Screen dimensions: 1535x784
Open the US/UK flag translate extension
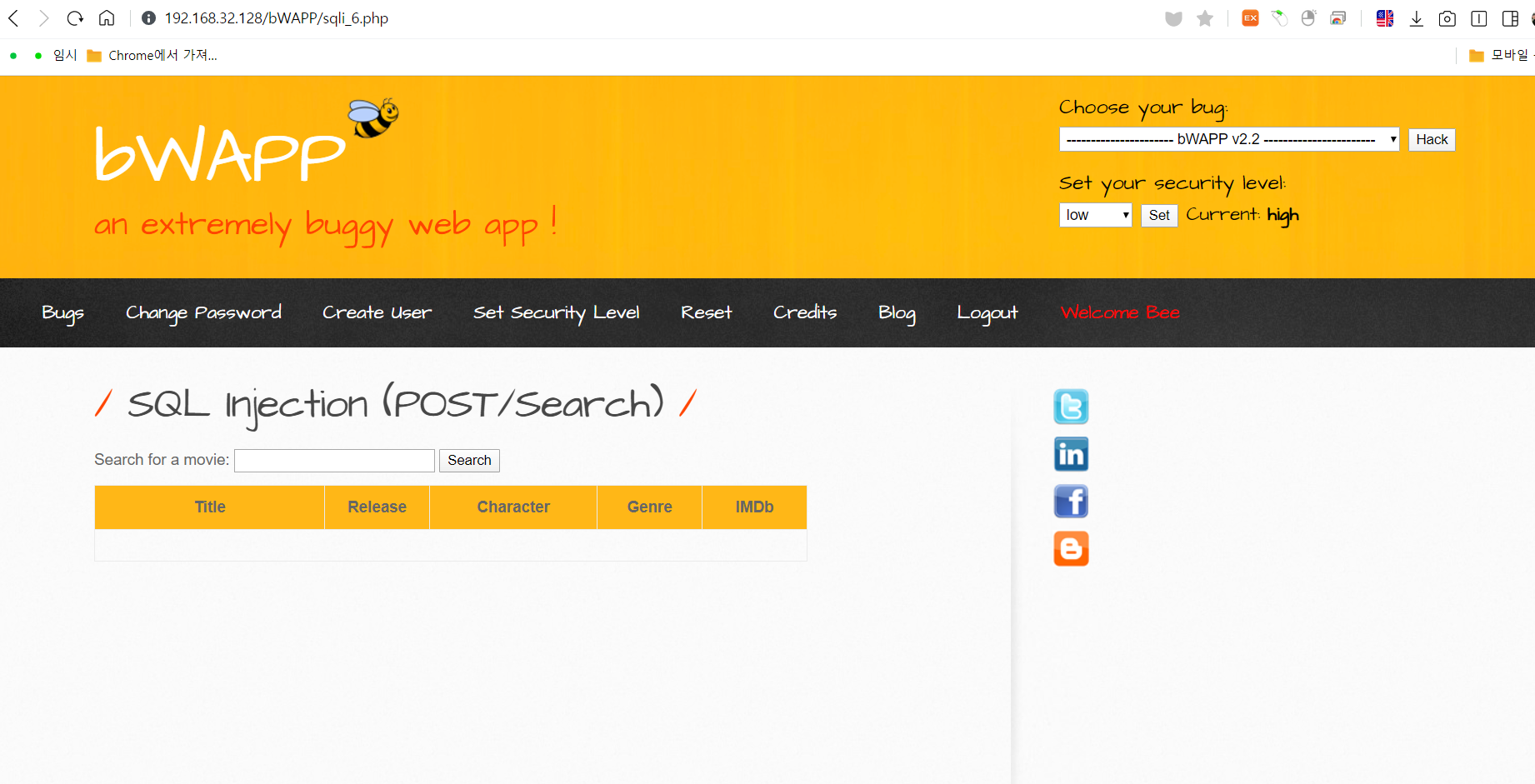pos(1385,18)
